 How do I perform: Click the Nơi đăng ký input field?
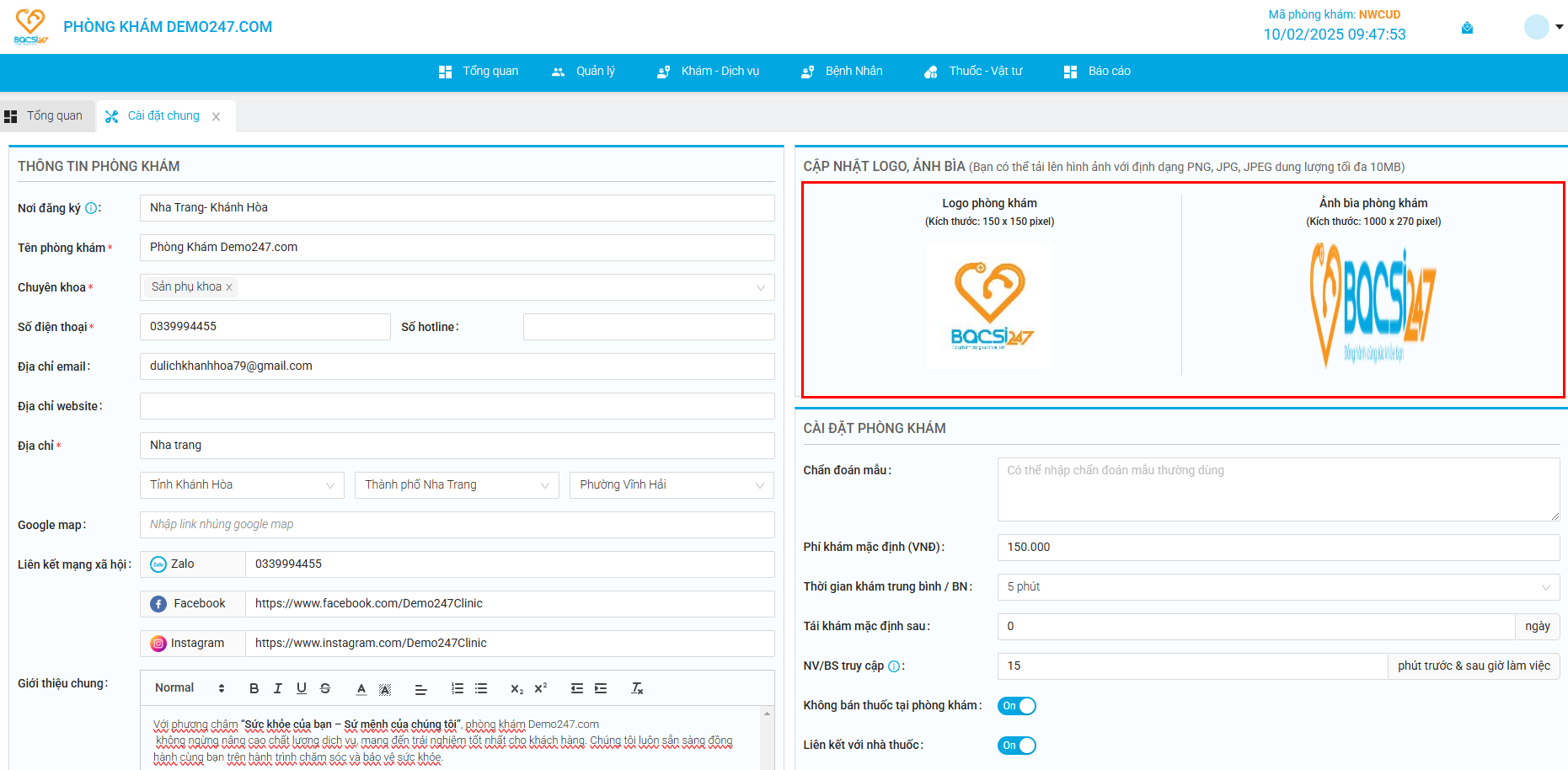(x=457, y=208)
